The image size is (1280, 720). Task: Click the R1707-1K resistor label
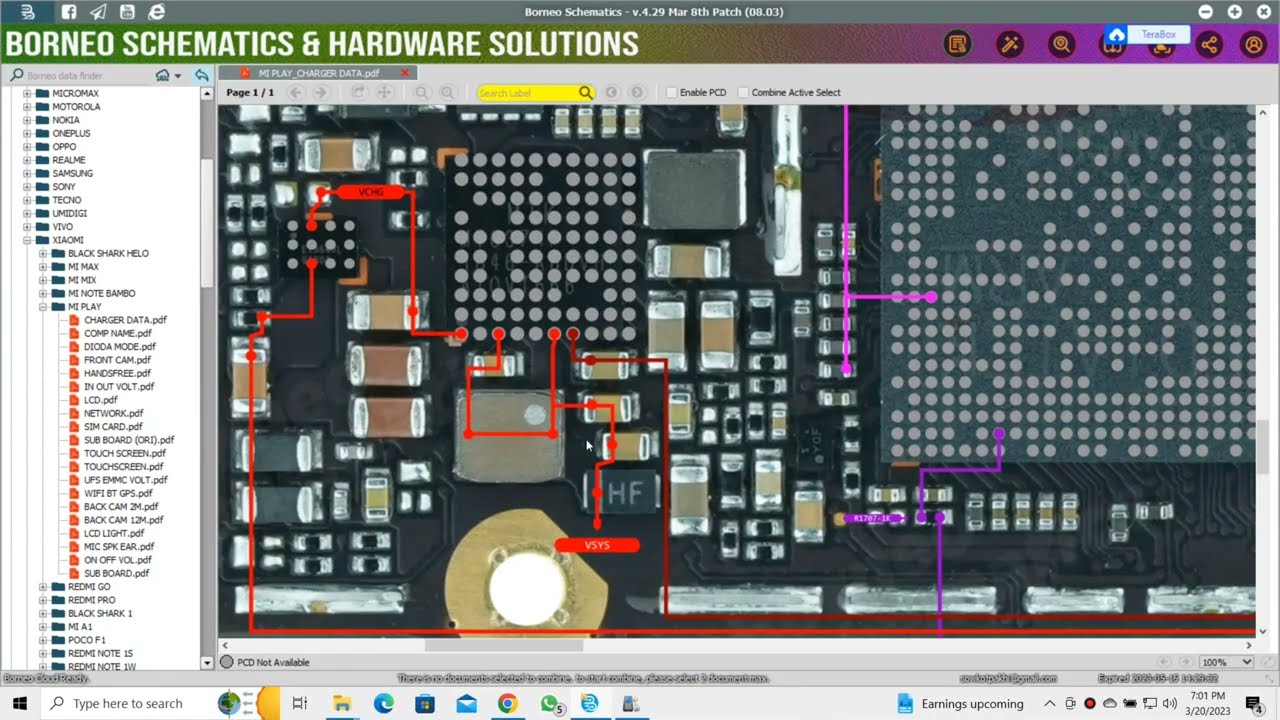(873, 518)
